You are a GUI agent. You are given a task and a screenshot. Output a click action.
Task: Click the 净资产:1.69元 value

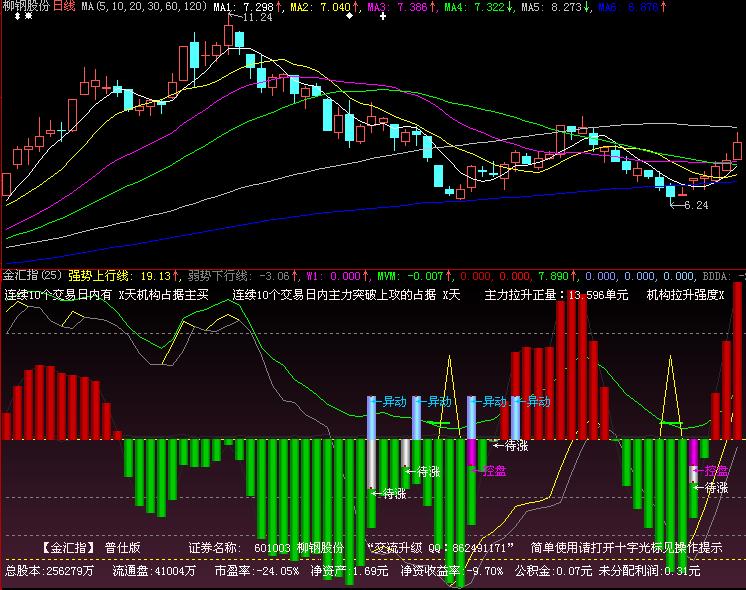(349, 570)
